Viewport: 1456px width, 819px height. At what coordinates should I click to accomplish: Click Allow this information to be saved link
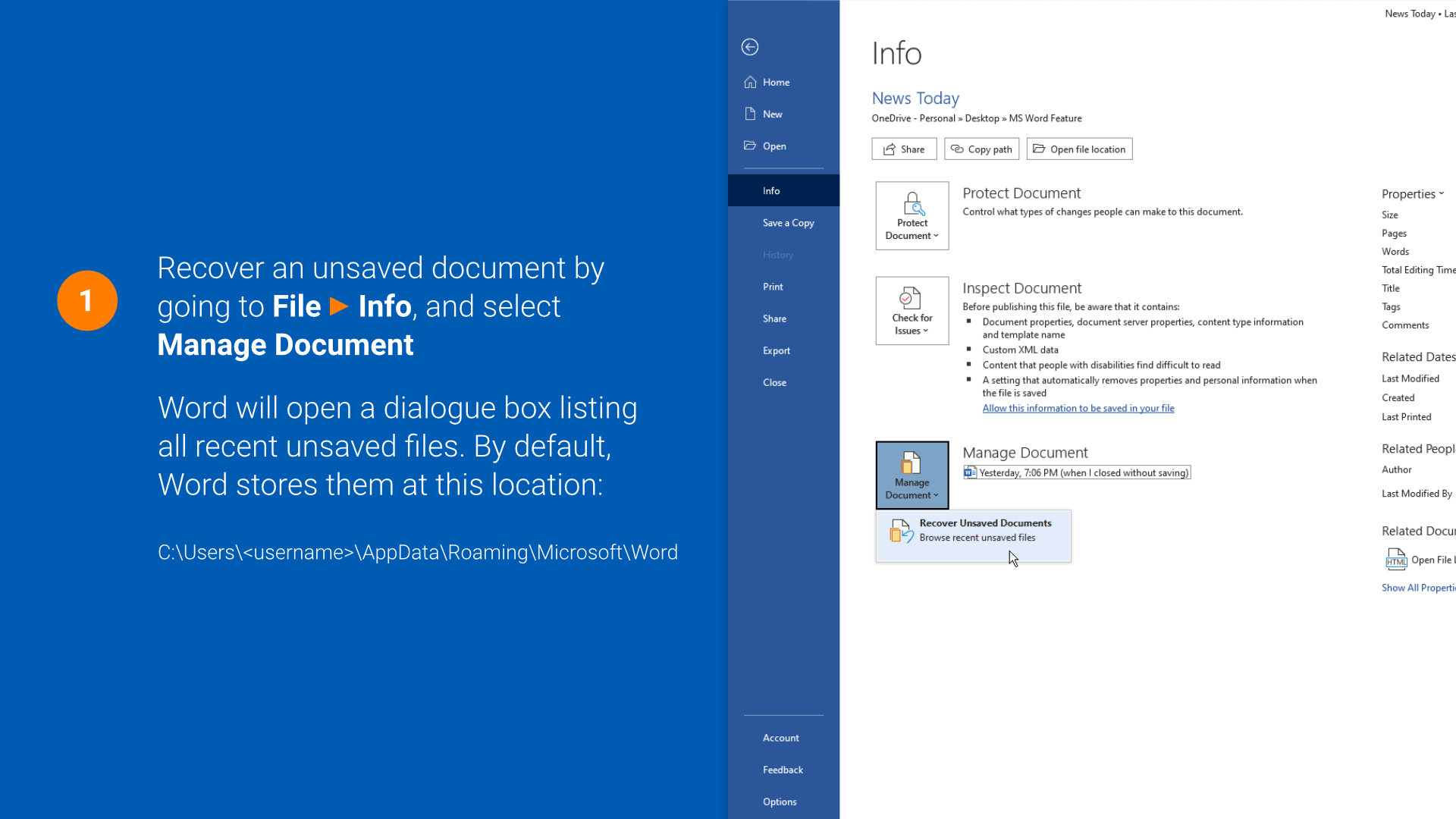click(1078, 408)
